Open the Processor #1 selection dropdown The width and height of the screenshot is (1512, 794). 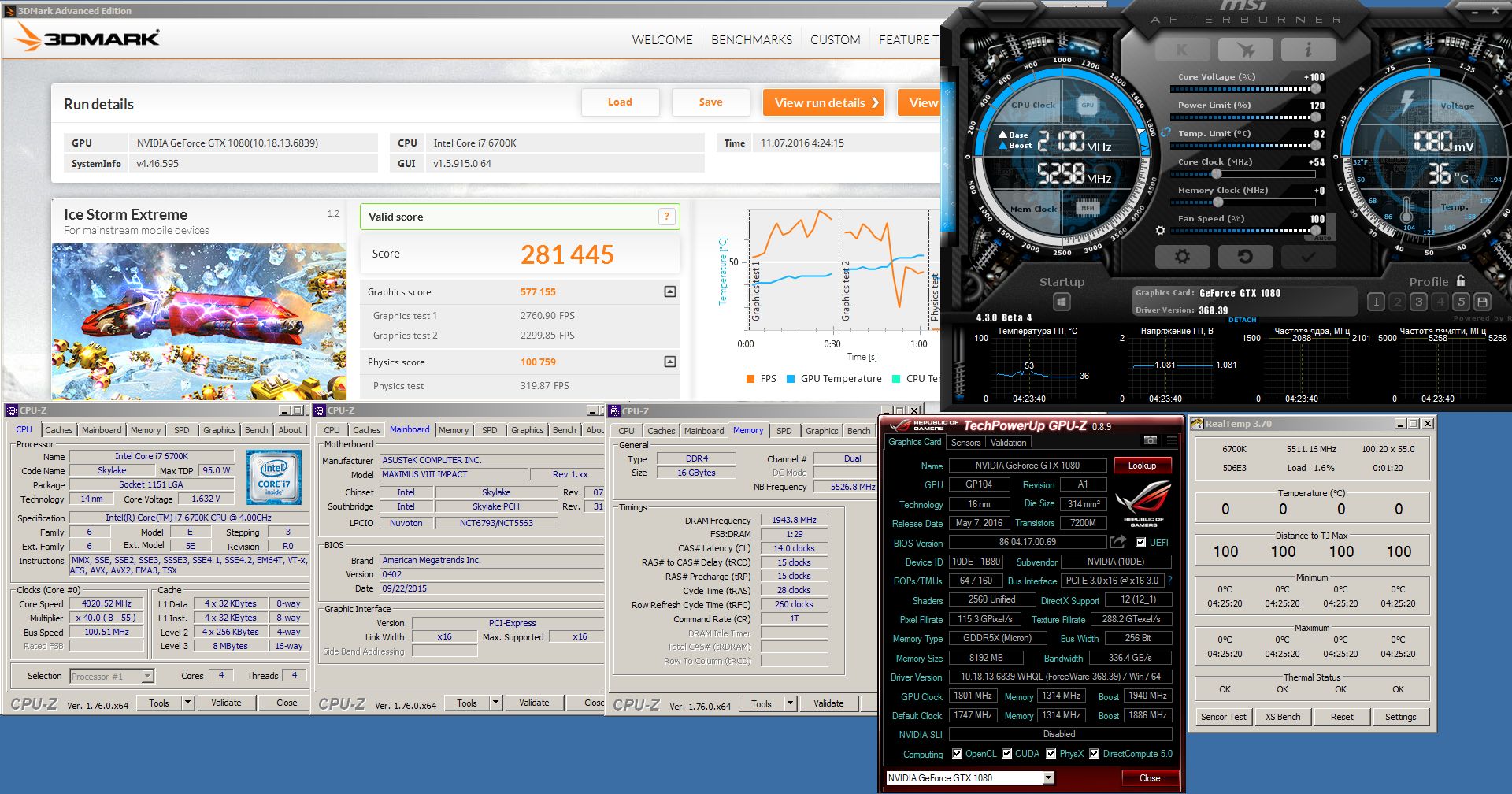tap(147, 676)
